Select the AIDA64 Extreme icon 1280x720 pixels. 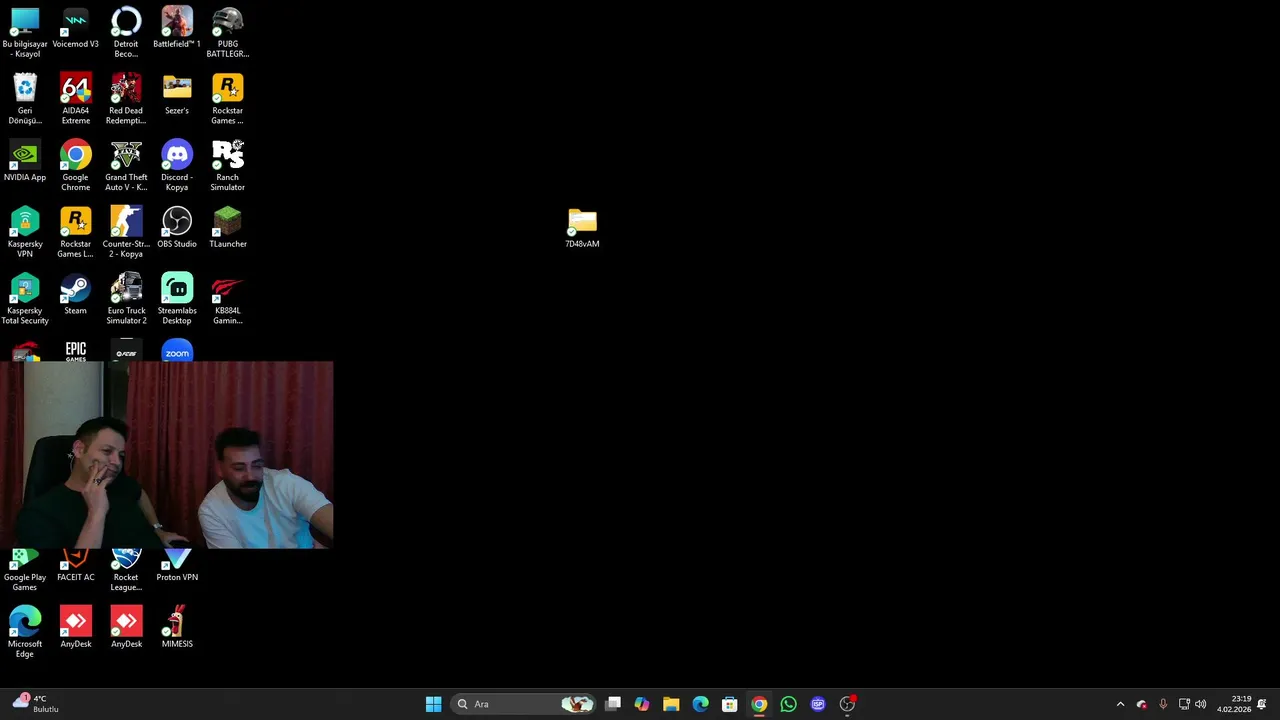(75, 99)
